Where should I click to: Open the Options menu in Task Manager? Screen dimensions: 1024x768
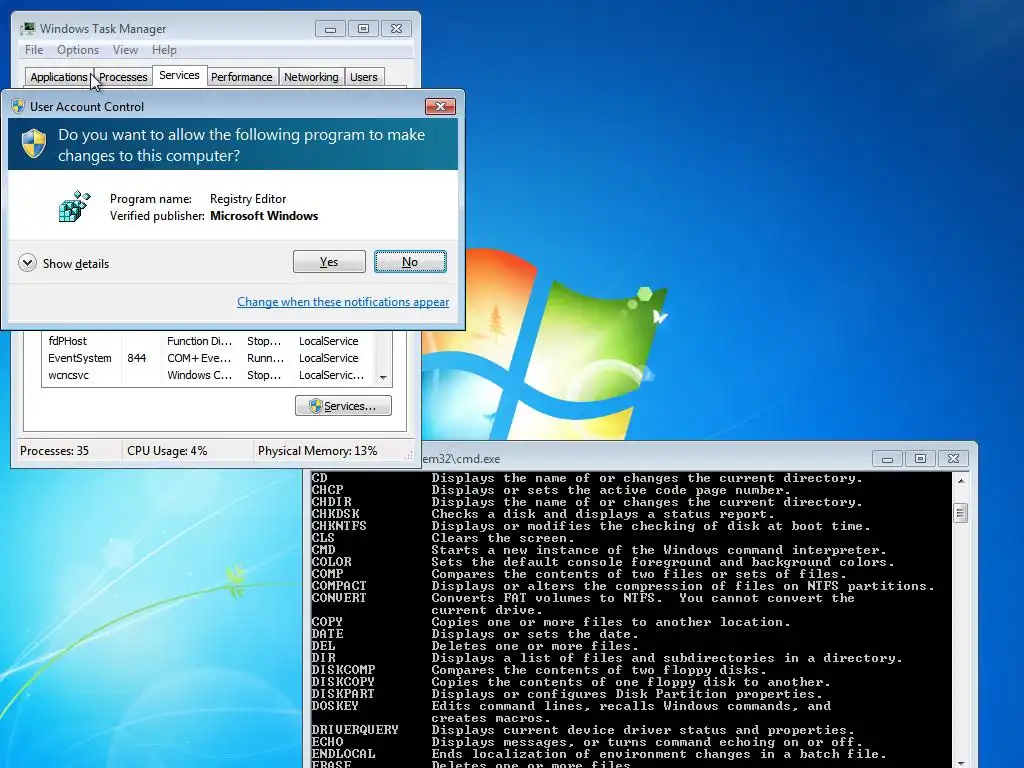coord(78,50)
